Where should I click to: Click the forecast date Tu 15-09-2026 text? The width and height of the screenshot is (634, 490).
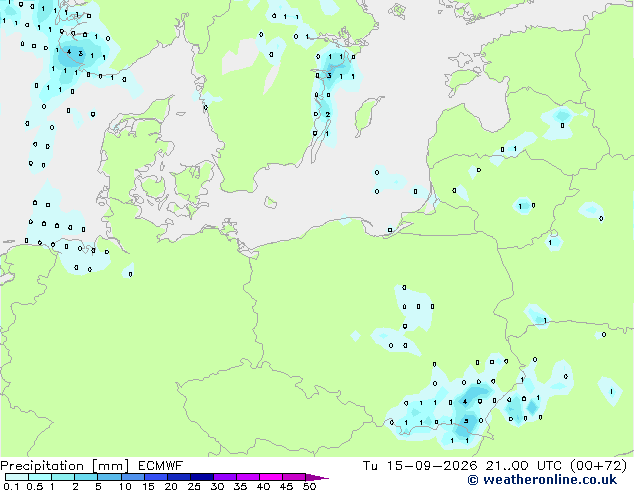(420, 466)
